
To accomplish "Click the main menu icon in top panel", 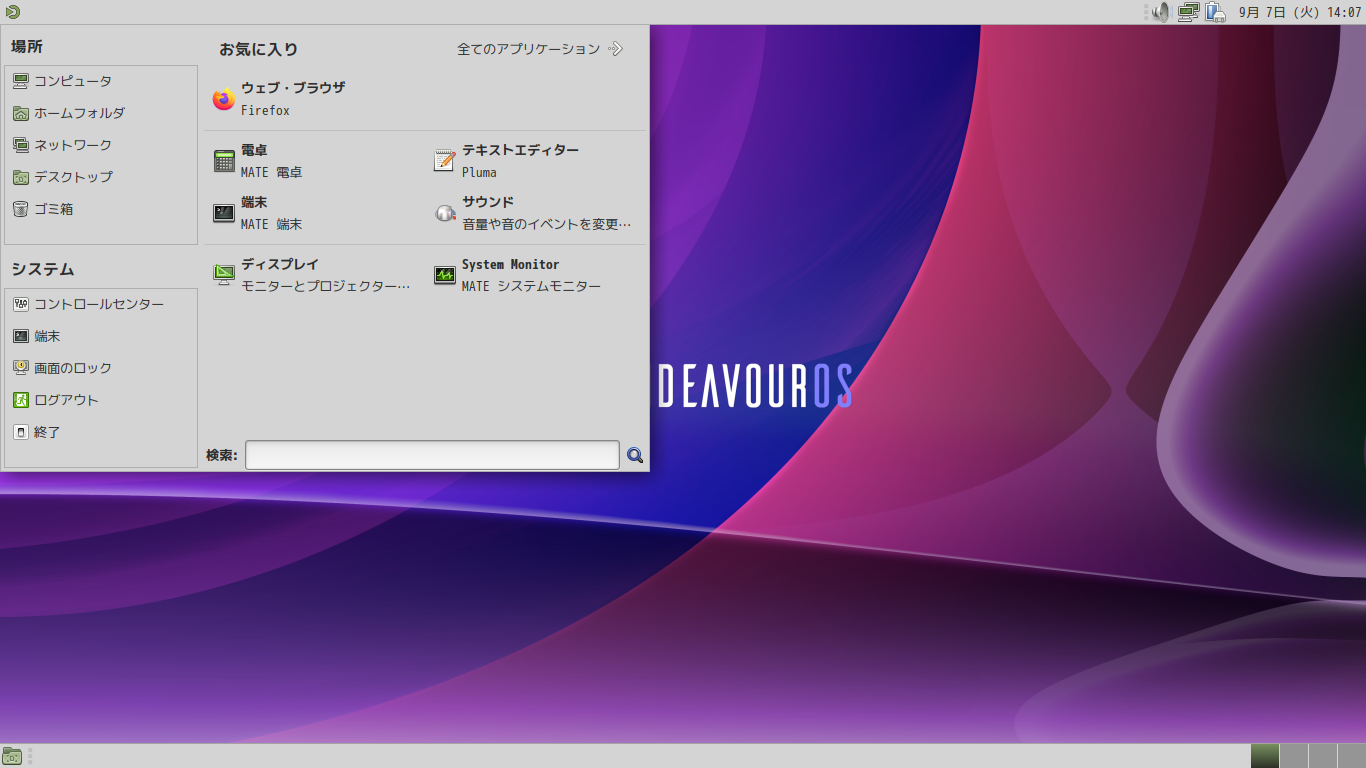I will pos(12,12).
